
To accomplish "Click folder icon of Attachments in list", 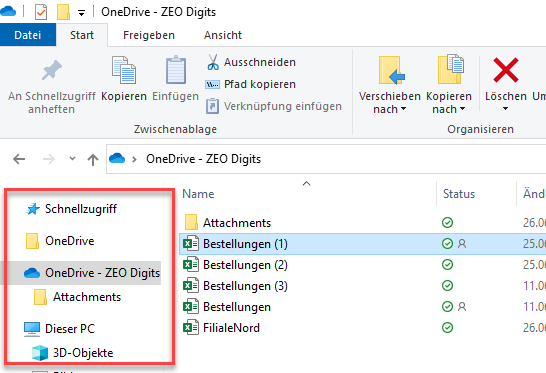I will click(191, 222).
